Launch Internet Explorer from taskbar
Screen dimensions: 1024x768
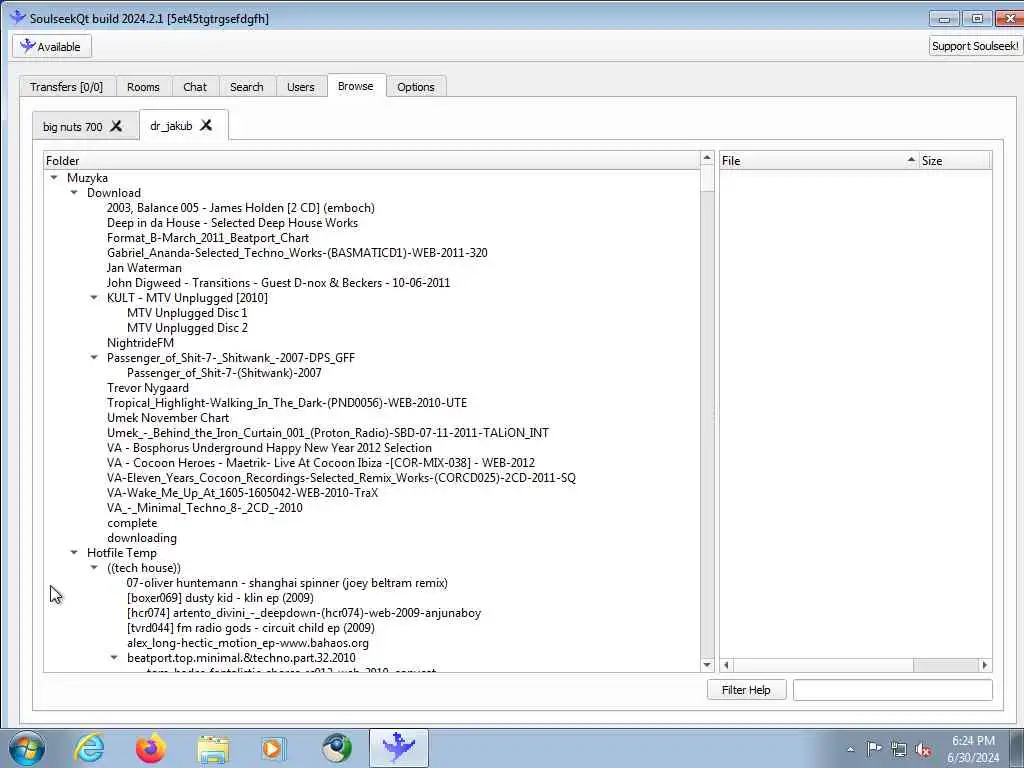89,748
